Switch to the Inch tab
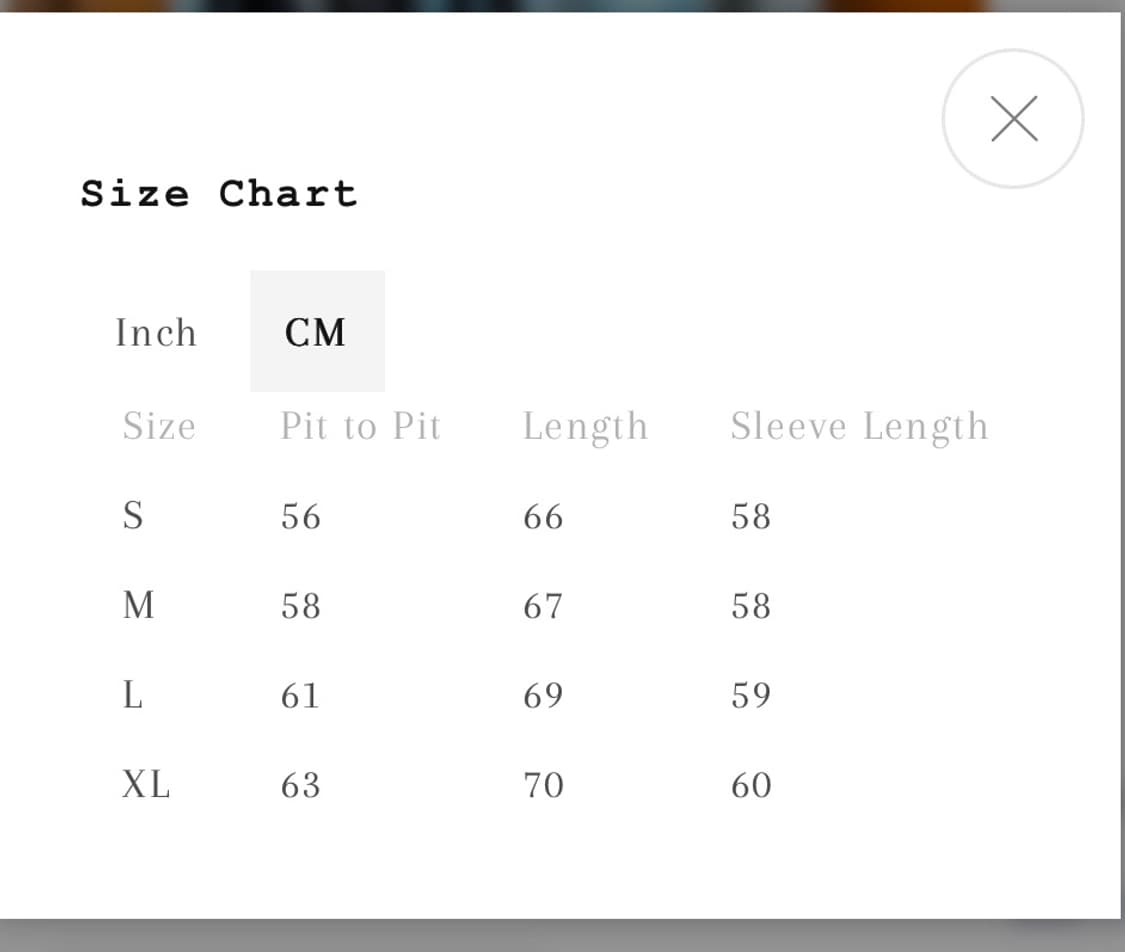 coord(156,332)
